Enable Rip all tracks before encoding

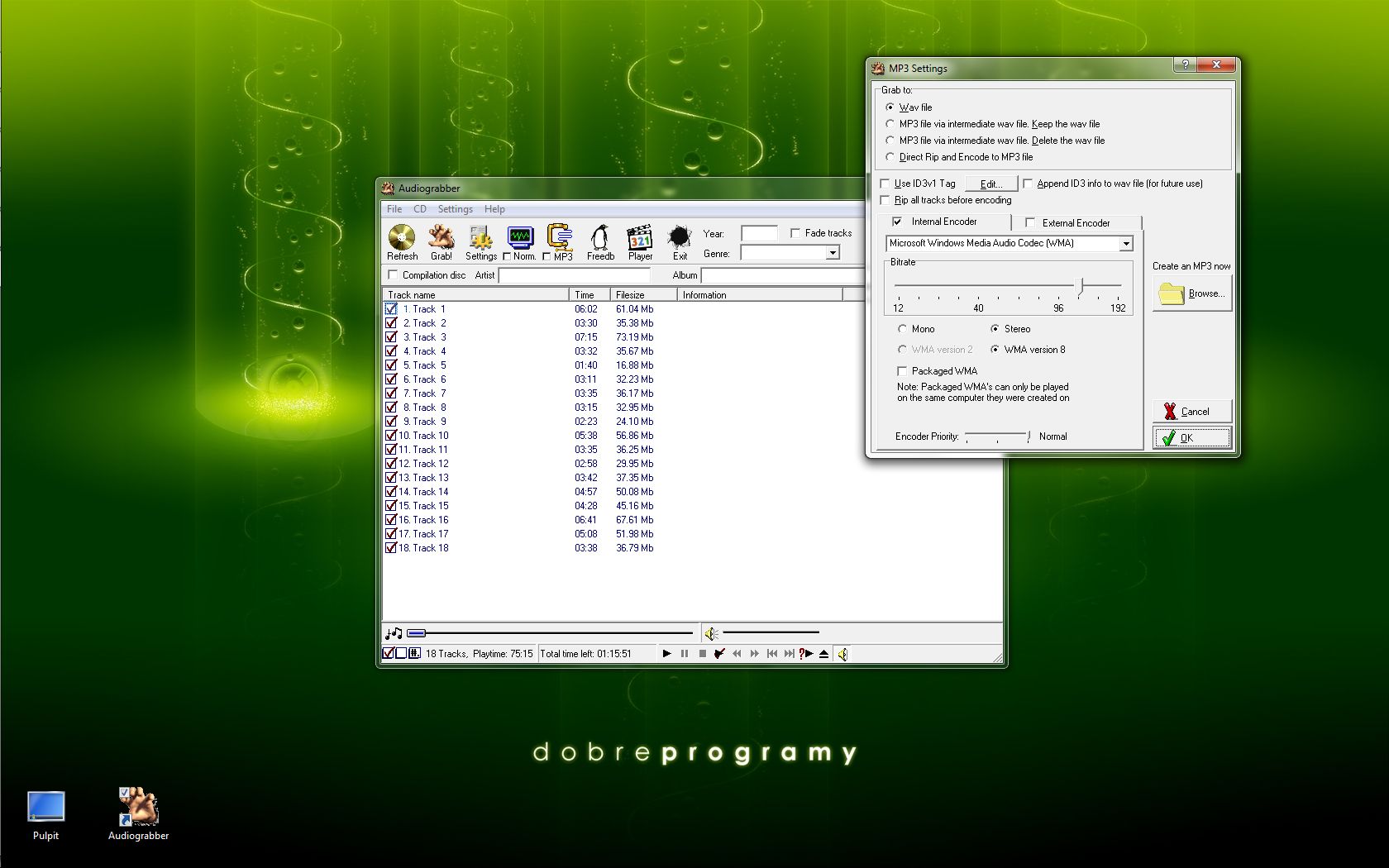click(885, 200)
